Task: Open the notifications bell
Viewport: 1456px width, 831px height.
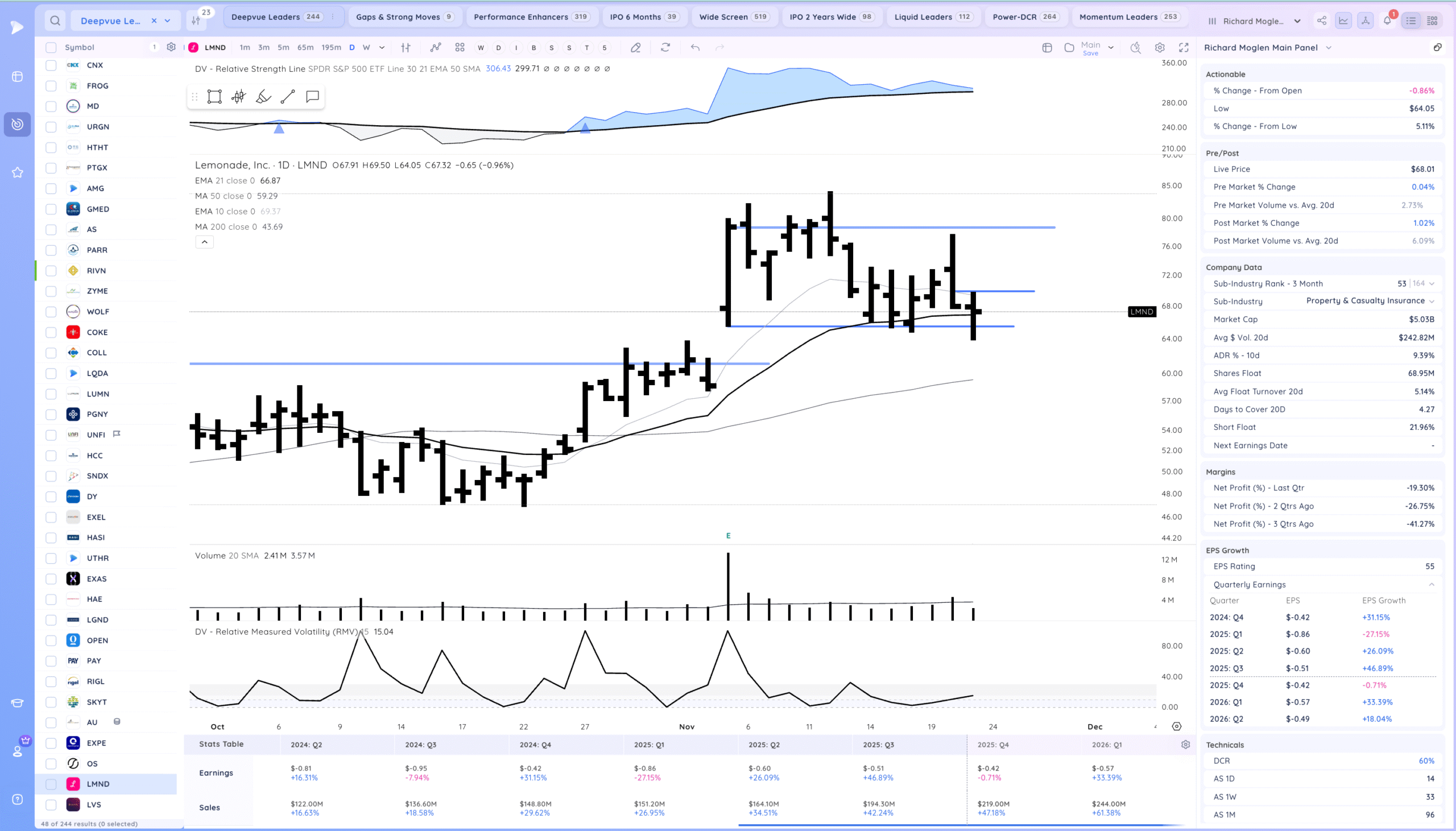Action: point(1387,21)
